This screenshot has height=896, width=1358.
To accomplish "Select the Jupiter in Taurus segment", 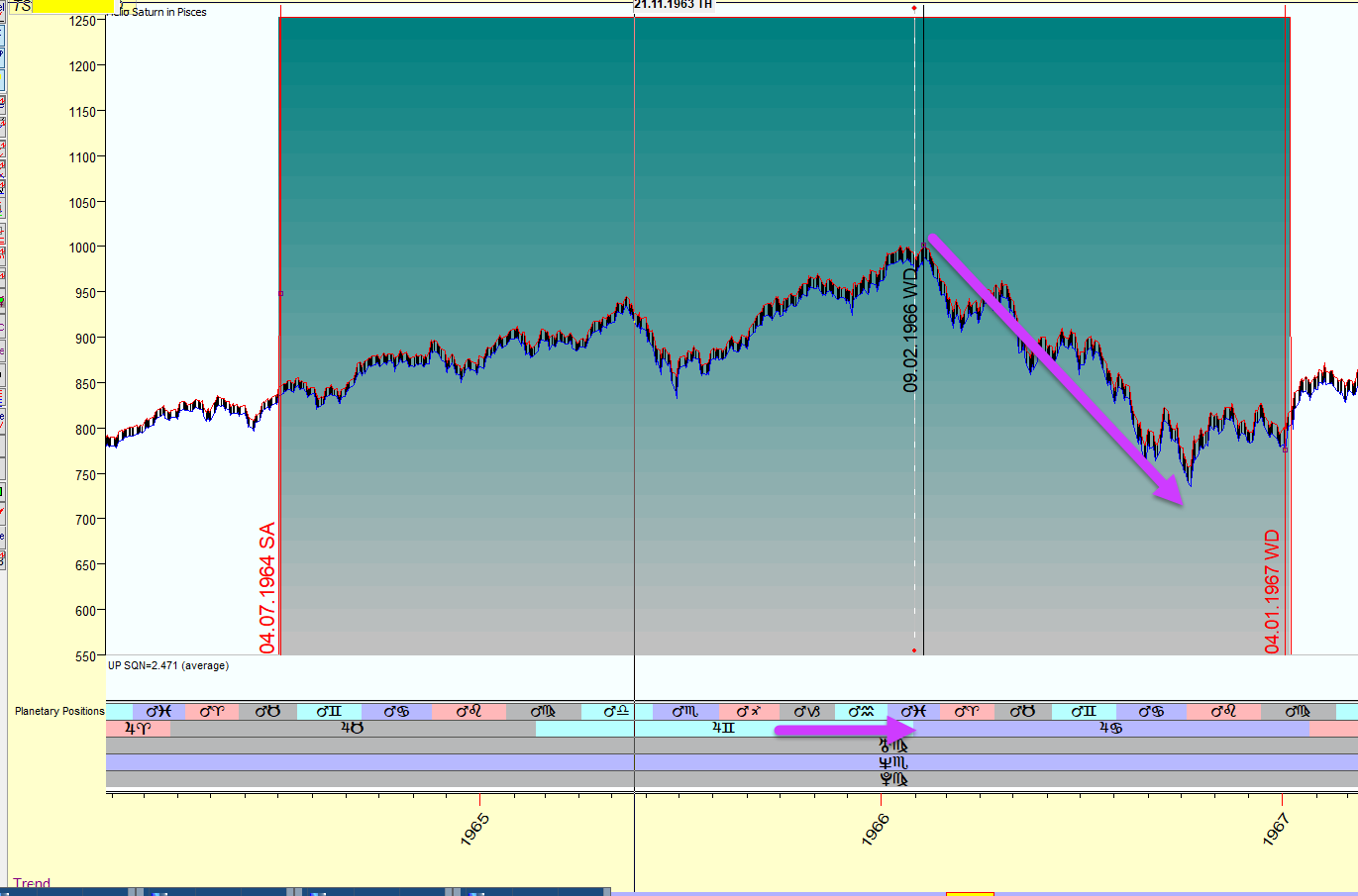I will 353,729.
